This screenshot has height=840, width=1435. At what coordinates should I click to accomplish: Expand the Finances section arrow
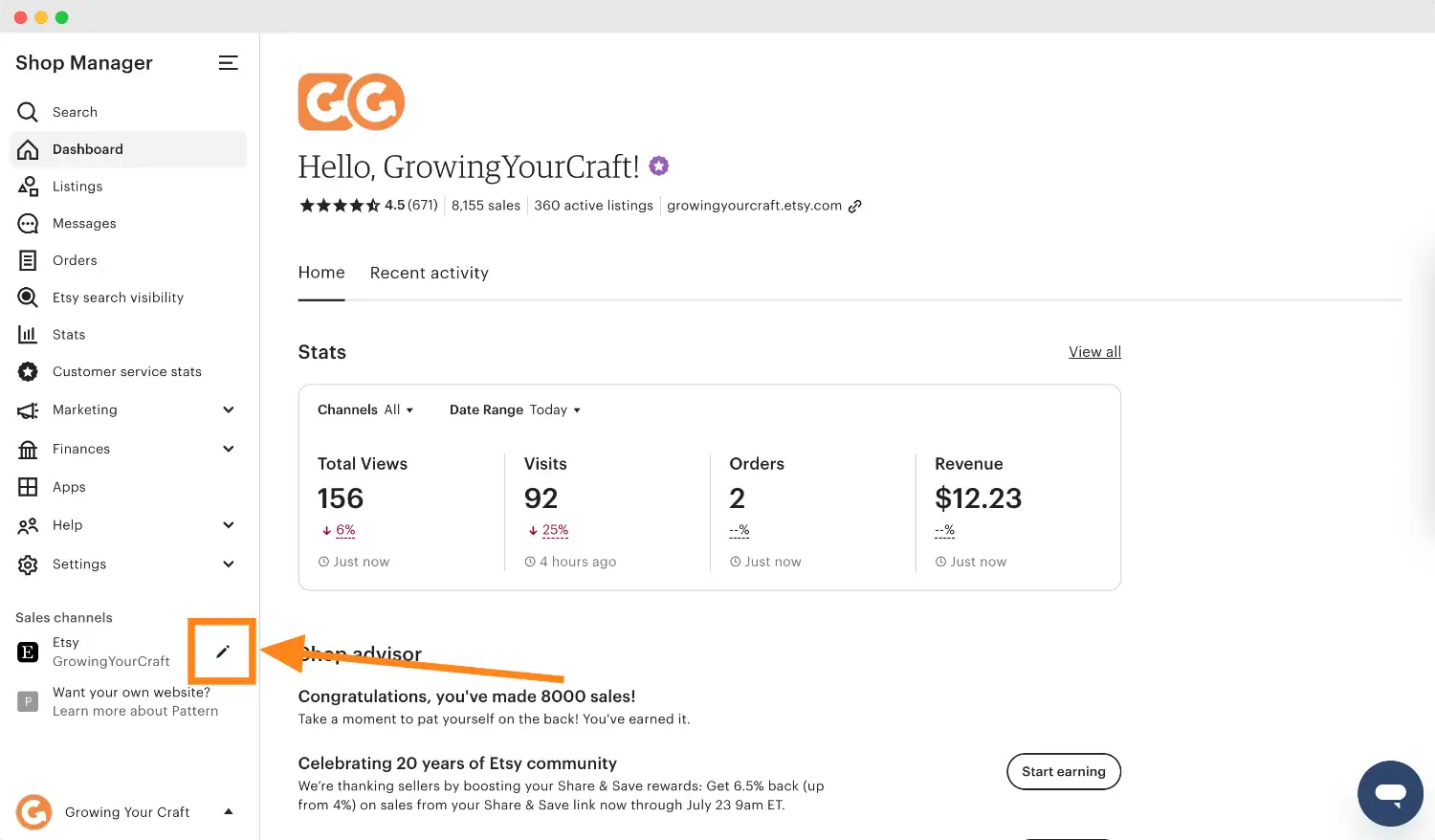pos(229,449)
